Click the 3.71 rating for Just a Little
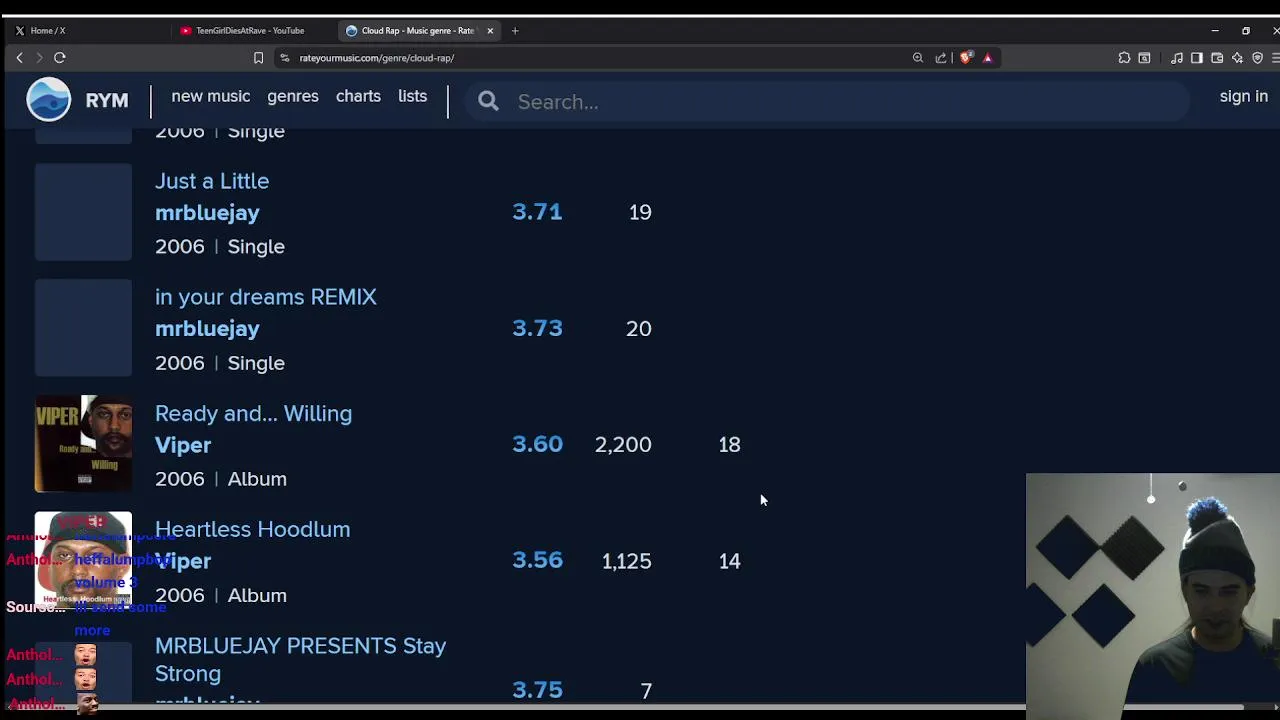 (x=537, y=212)
